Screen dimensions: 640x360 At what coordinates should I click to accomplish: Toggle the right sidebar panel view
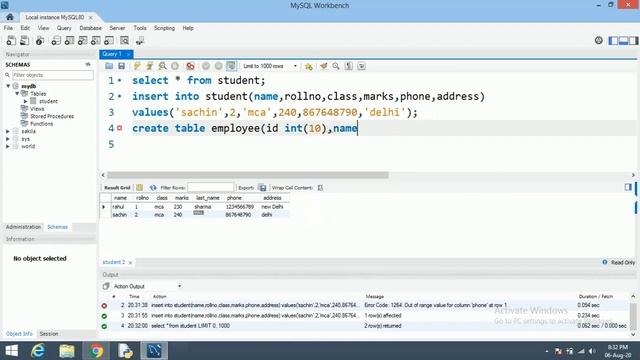(633, 40)
